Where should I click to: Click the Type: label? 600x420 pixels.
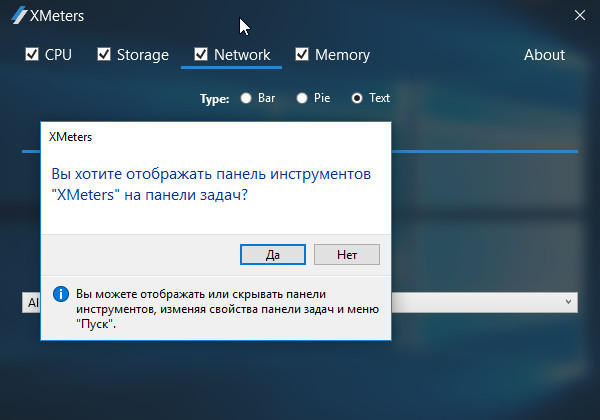click(214, 99)
